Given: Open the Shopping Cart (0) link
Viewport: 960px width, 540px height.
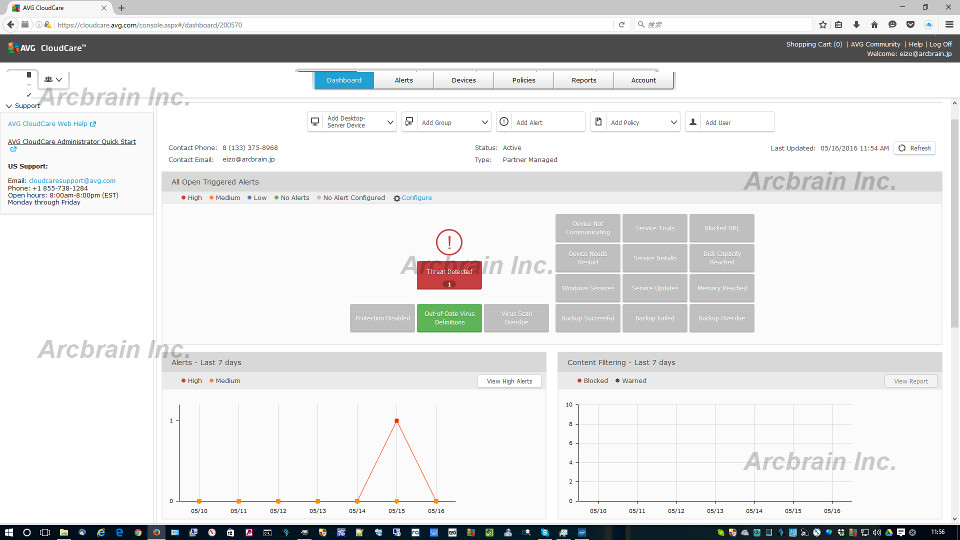Looking at the screenshot, I should [x=814, y=44].
